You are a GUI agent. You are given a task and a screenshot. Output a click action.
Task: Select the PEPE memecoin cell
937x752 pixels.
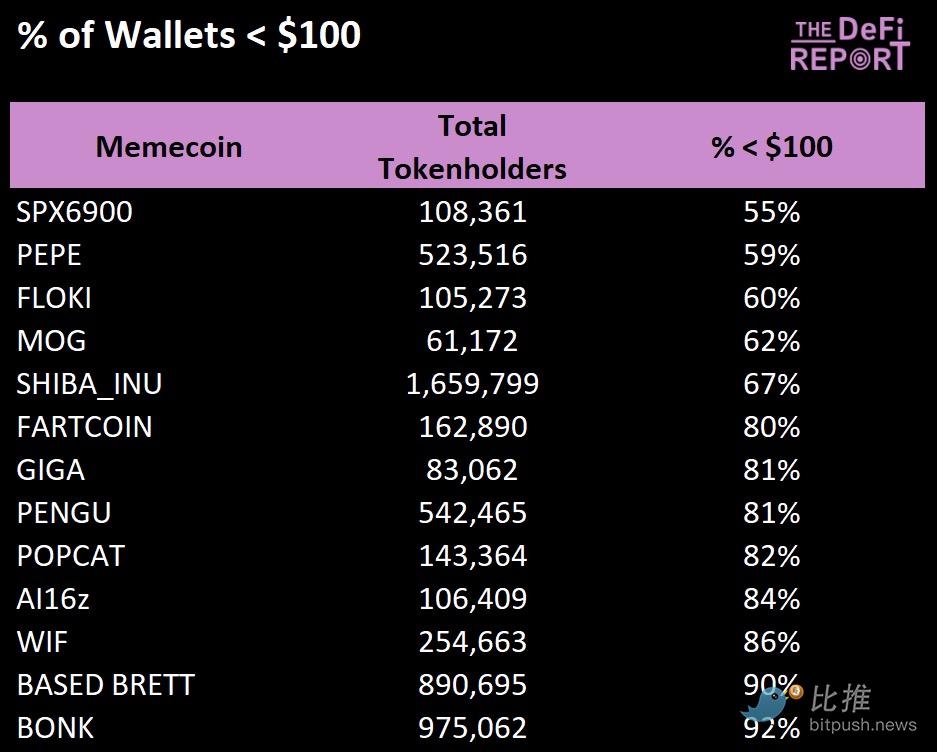click(x=49, y=255)
